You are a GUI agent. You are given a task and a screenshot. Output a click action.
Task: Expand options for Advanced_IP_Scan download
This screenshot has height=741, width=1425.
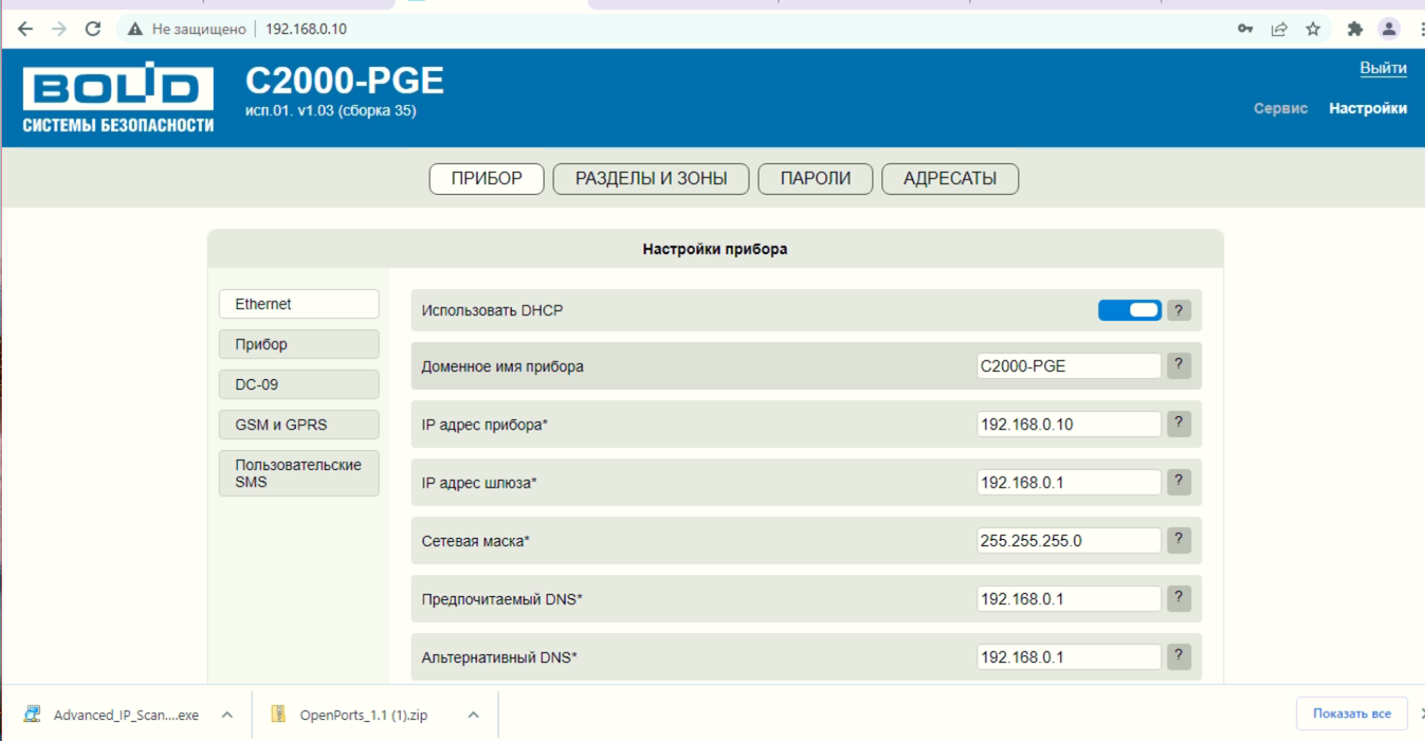(227, 715)
